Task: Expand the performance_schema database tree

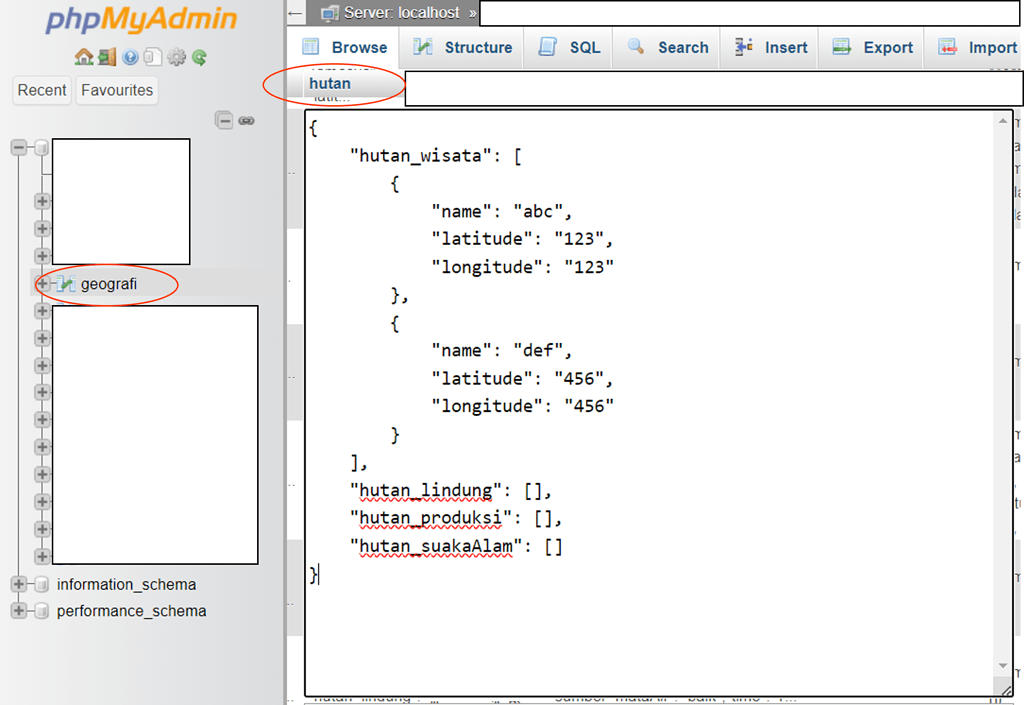Action: point(17,610)
